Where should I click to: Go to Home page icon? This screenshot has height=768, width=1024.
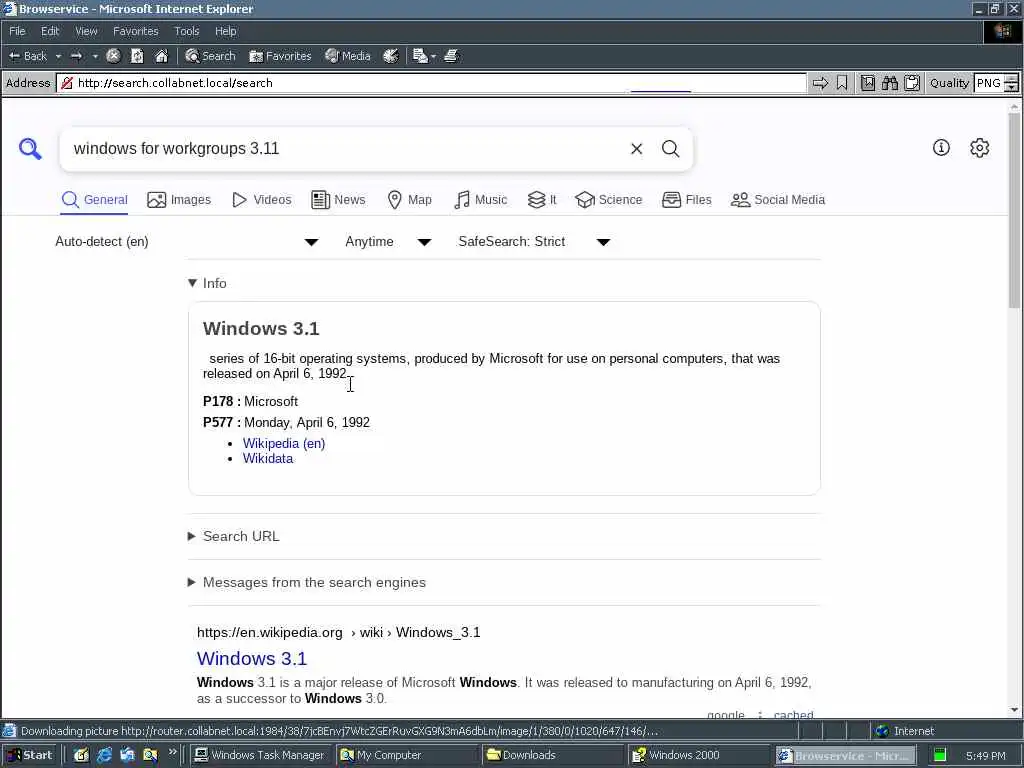pos(161,56)
